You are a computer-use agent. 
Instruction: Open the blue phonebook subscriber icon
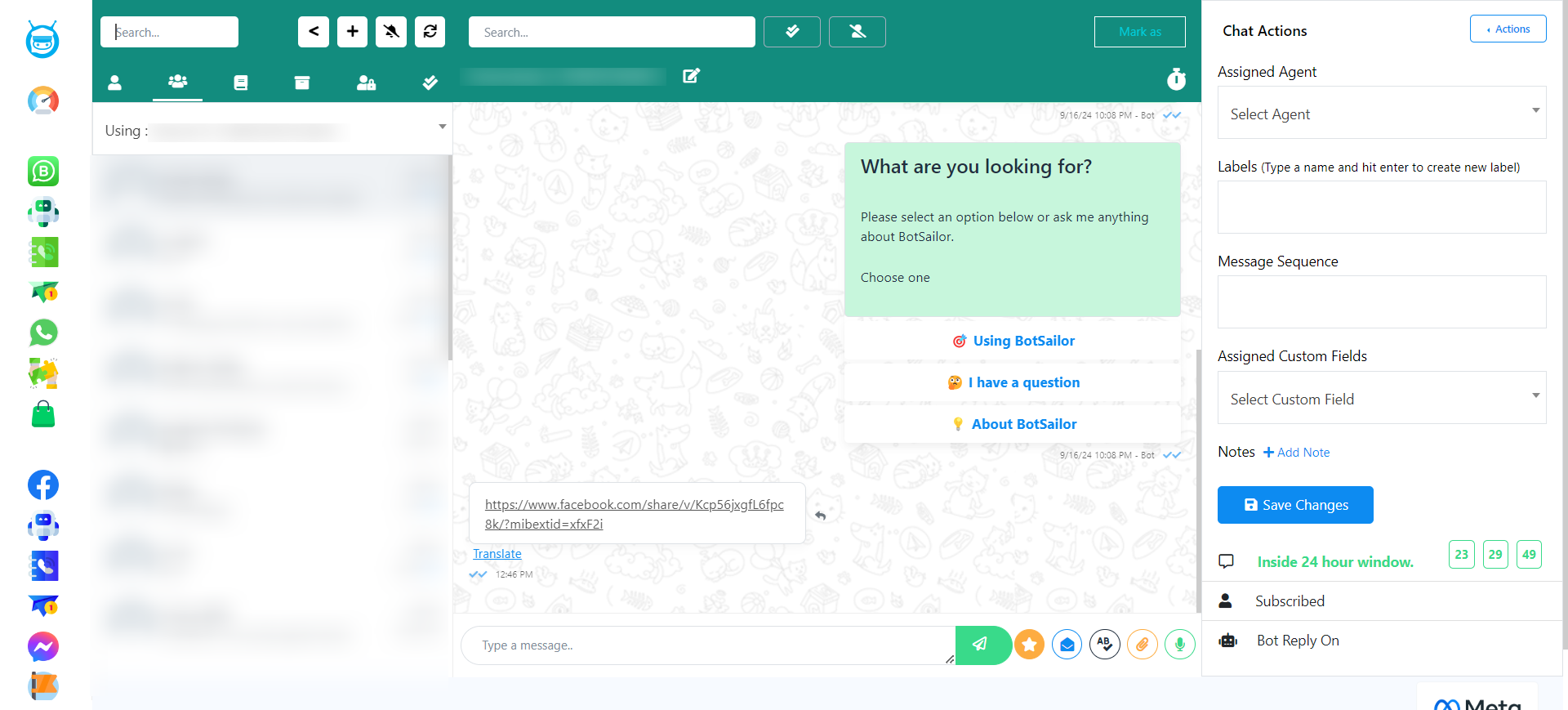43,565
